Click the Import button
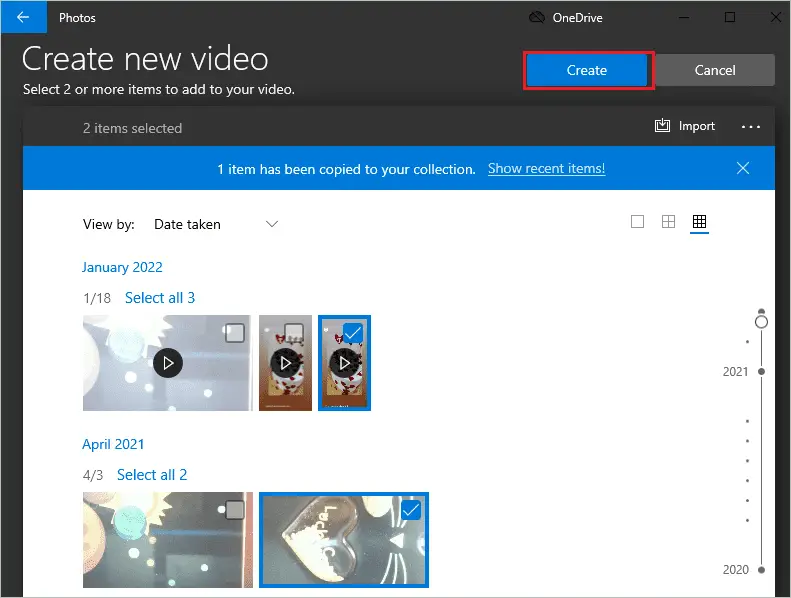Image resolution: width=791 pixels, height=598 pixels. click(x=685, y=126)
